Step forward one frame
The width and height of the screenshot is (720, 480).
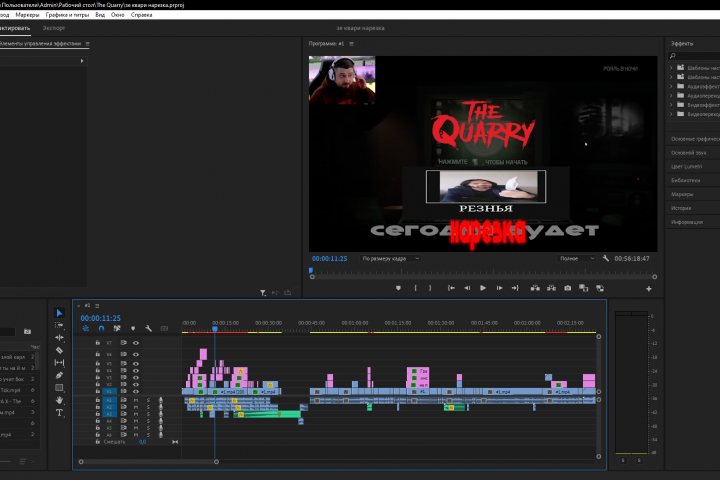tap(499, 288)
